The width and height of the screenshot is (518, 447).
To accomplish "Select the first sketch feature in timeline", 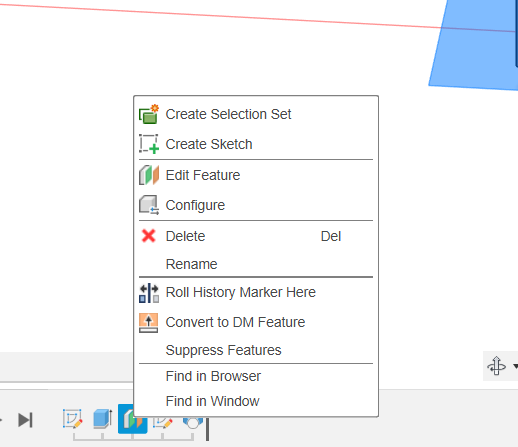I will 72,419.
